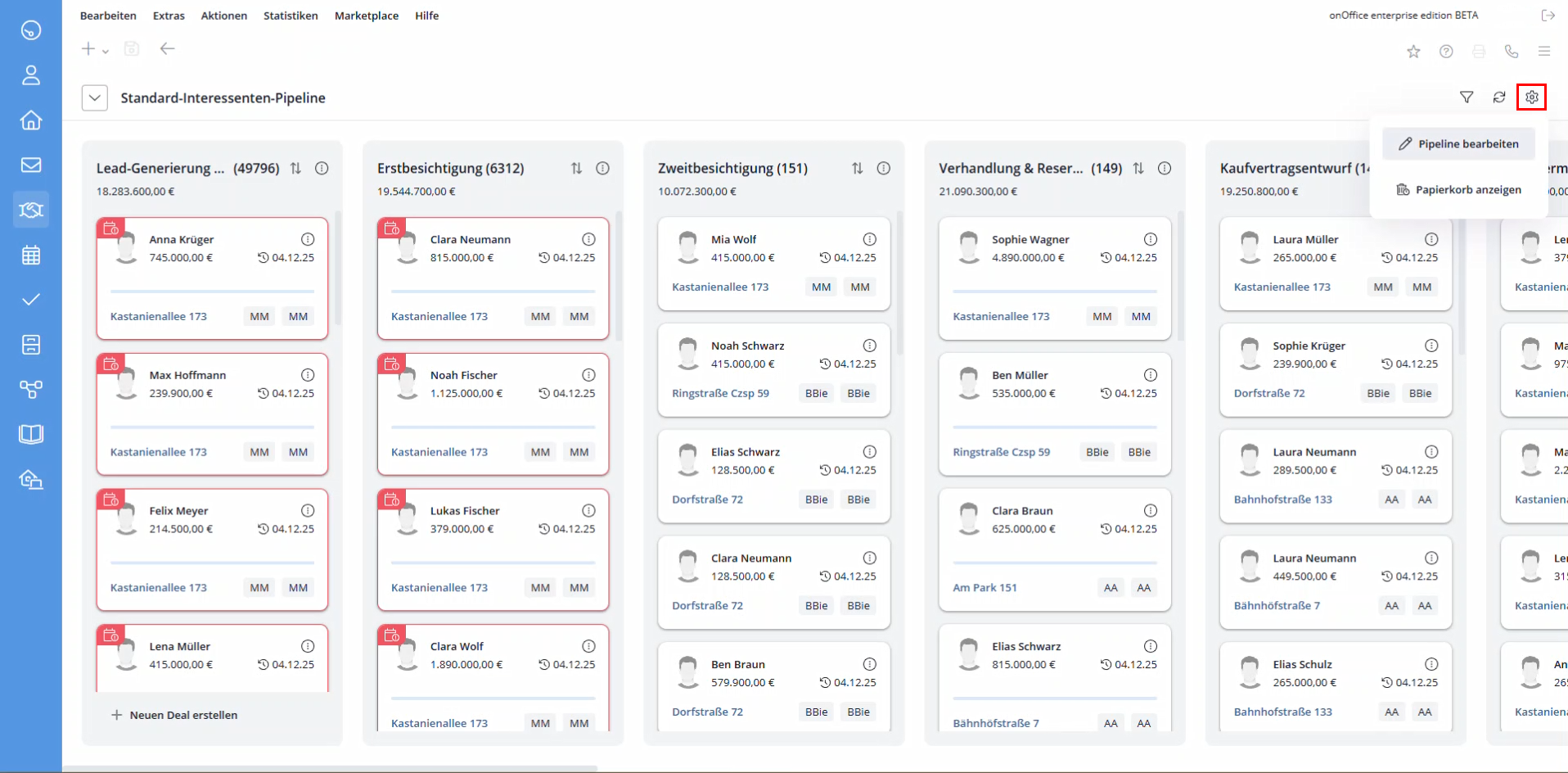Open the plus dropdown arrow in toolbar
The width and height of the screenshot is (1568, 773).
pyautogui.click(x=106, y=51)
